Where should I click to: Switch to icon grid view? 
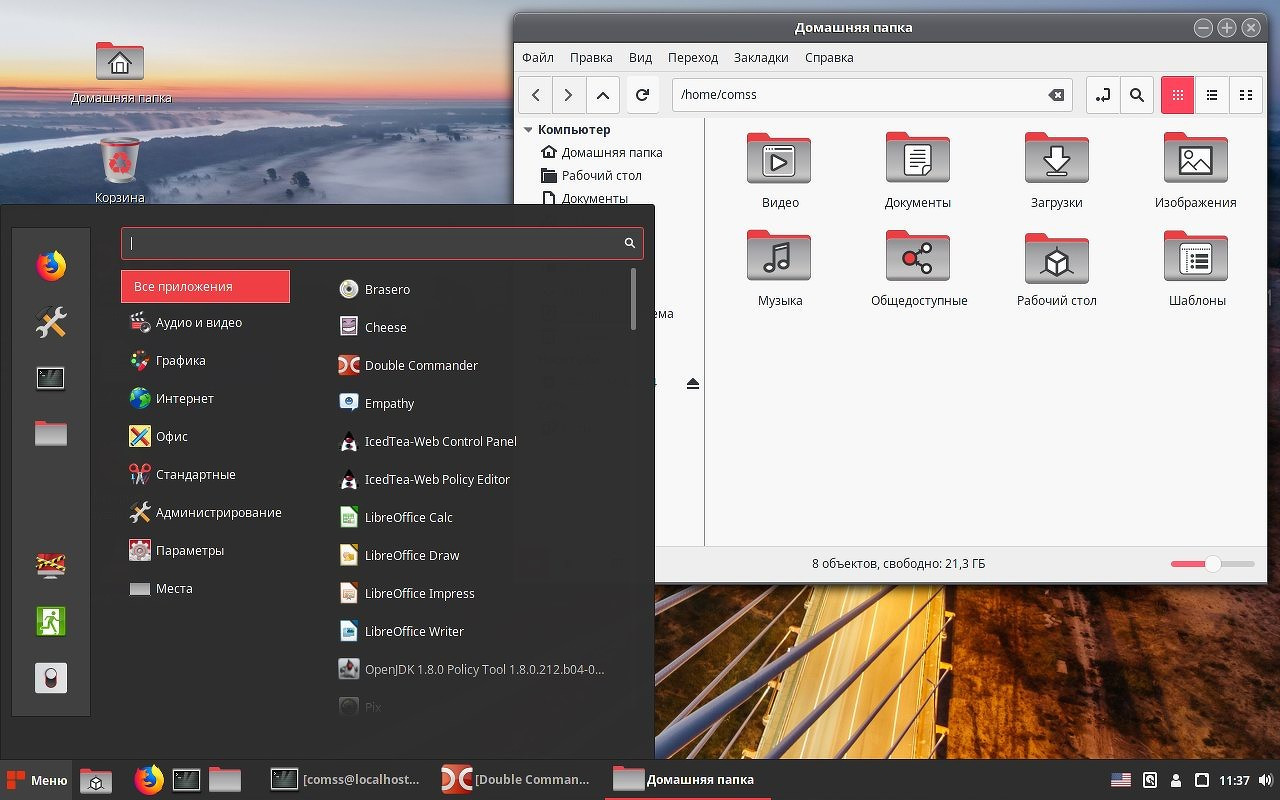(1177, 95)
